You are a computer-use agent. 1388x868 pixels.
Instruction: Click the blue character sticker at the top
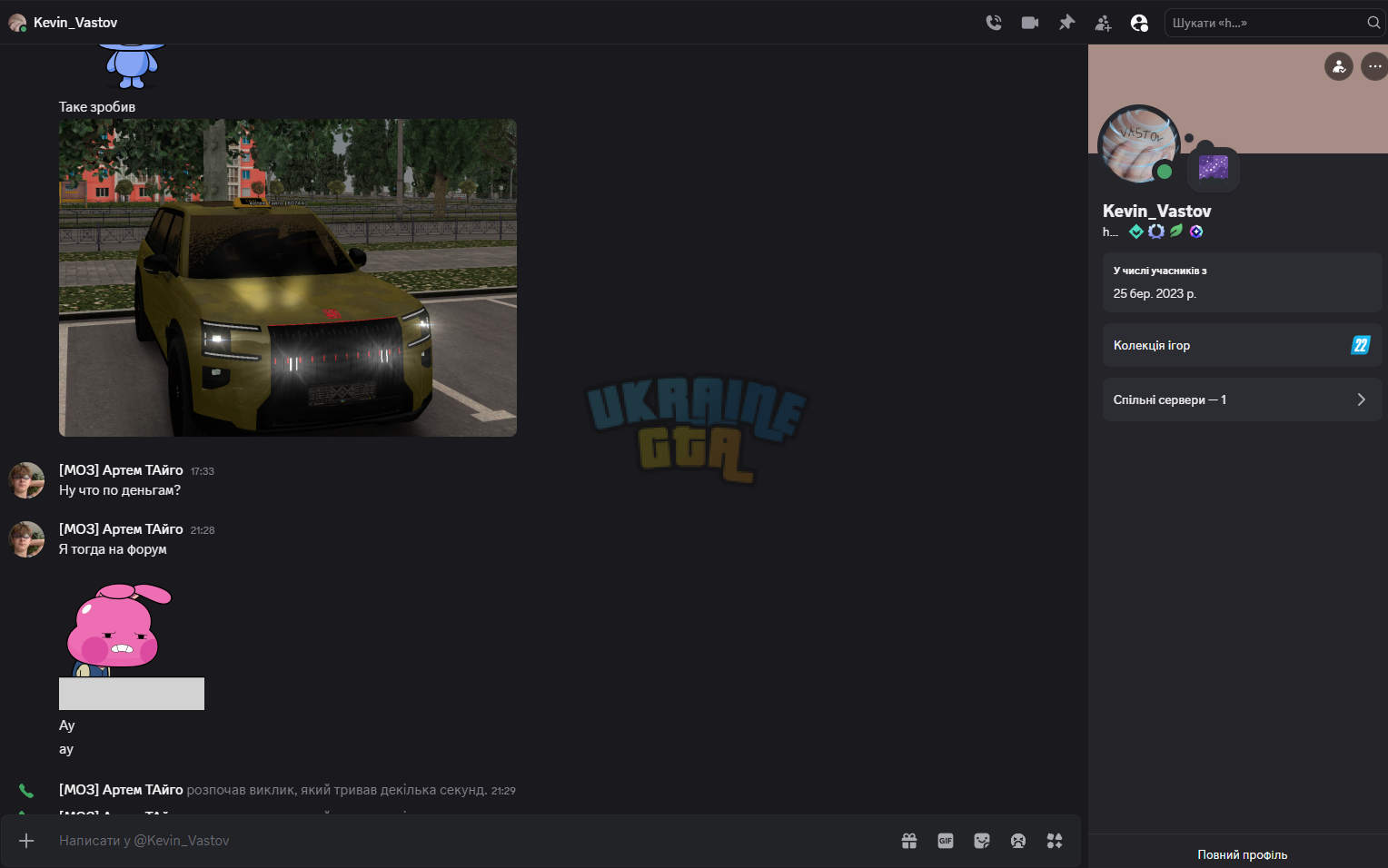pos(133,66)
